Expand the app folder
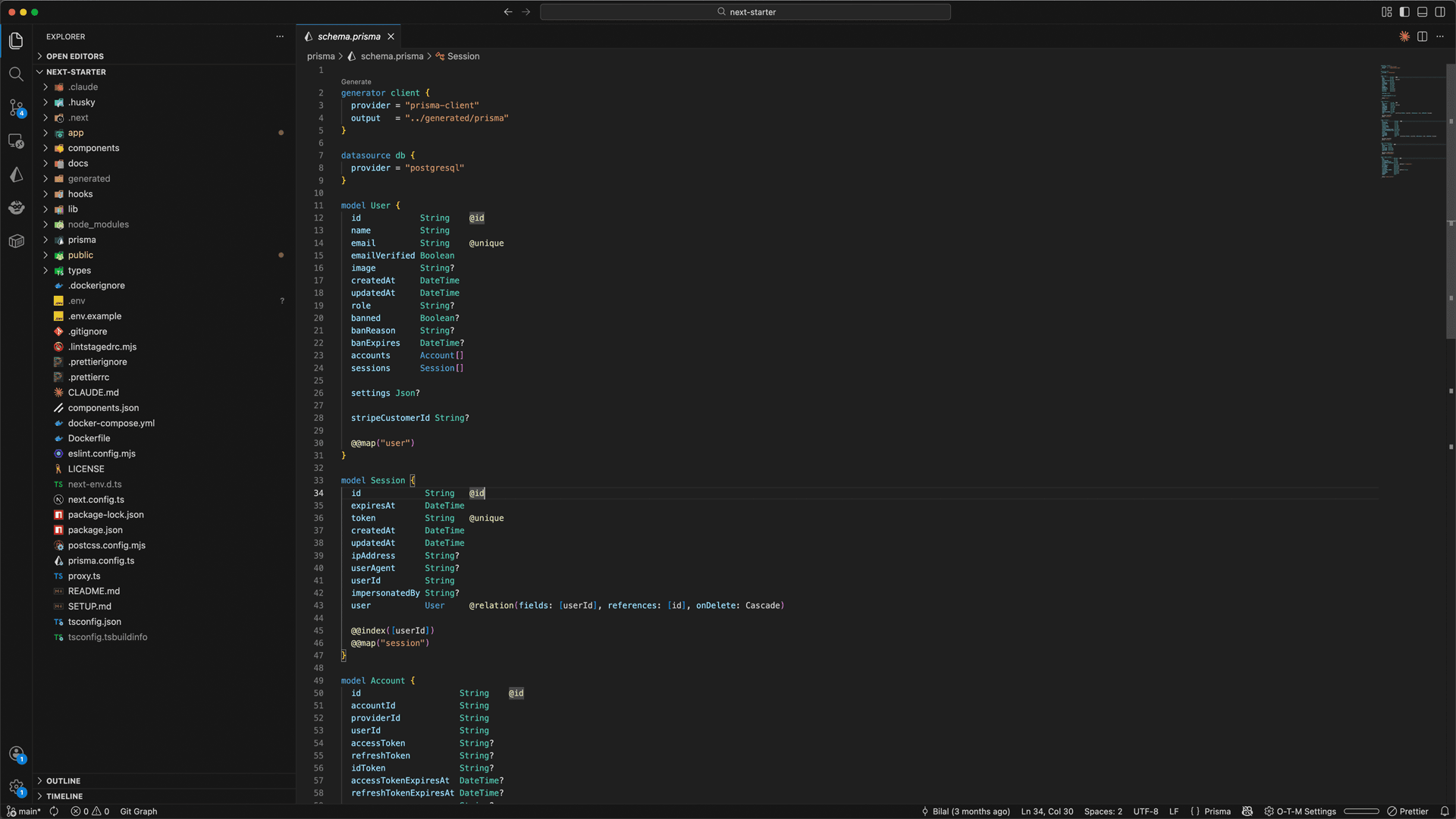The height and width of the screenshot is (819, 1456). click(x=76, y=133)
